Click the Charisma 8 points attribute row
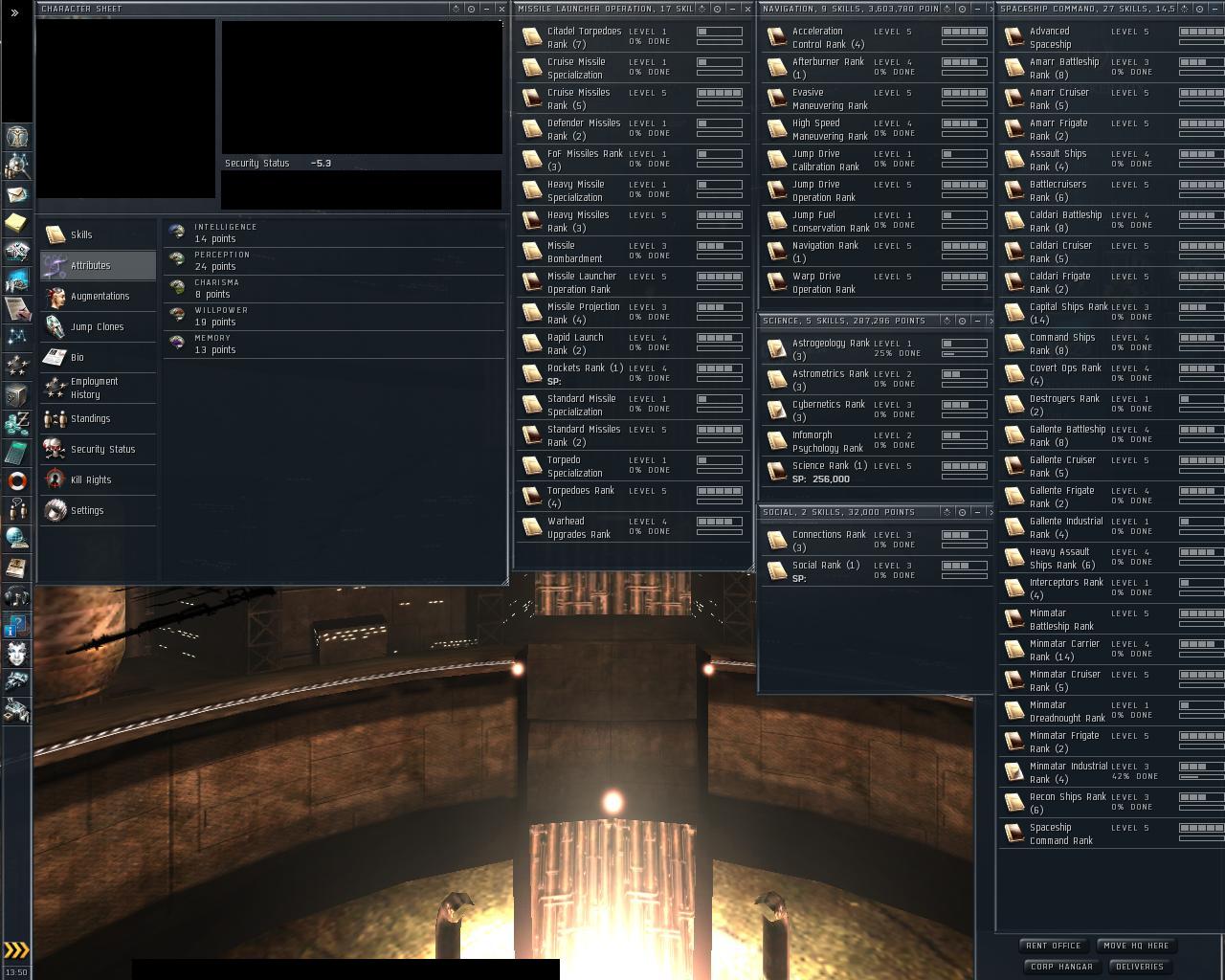1225x980 pixels. [x=334, y=288]
